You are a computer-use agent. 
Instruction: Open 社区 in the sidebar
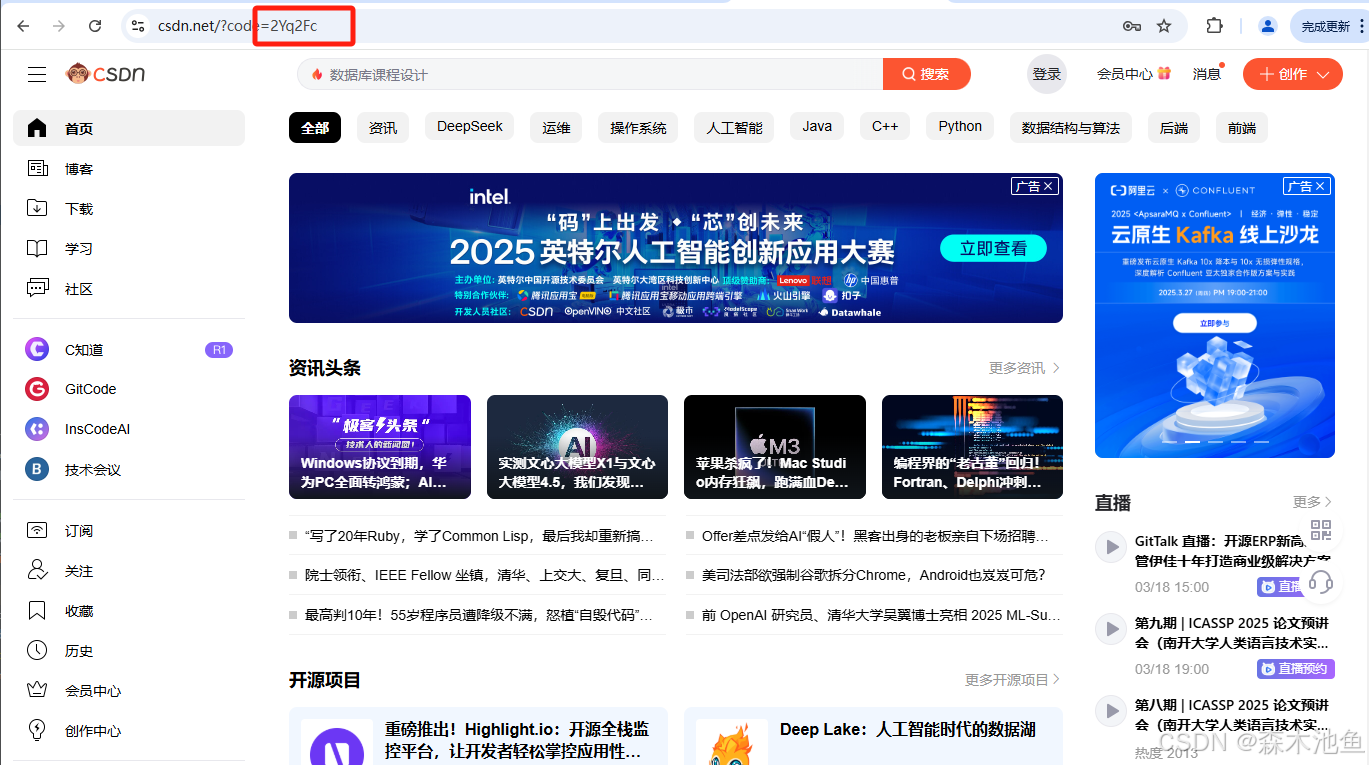tap(129, 289)
